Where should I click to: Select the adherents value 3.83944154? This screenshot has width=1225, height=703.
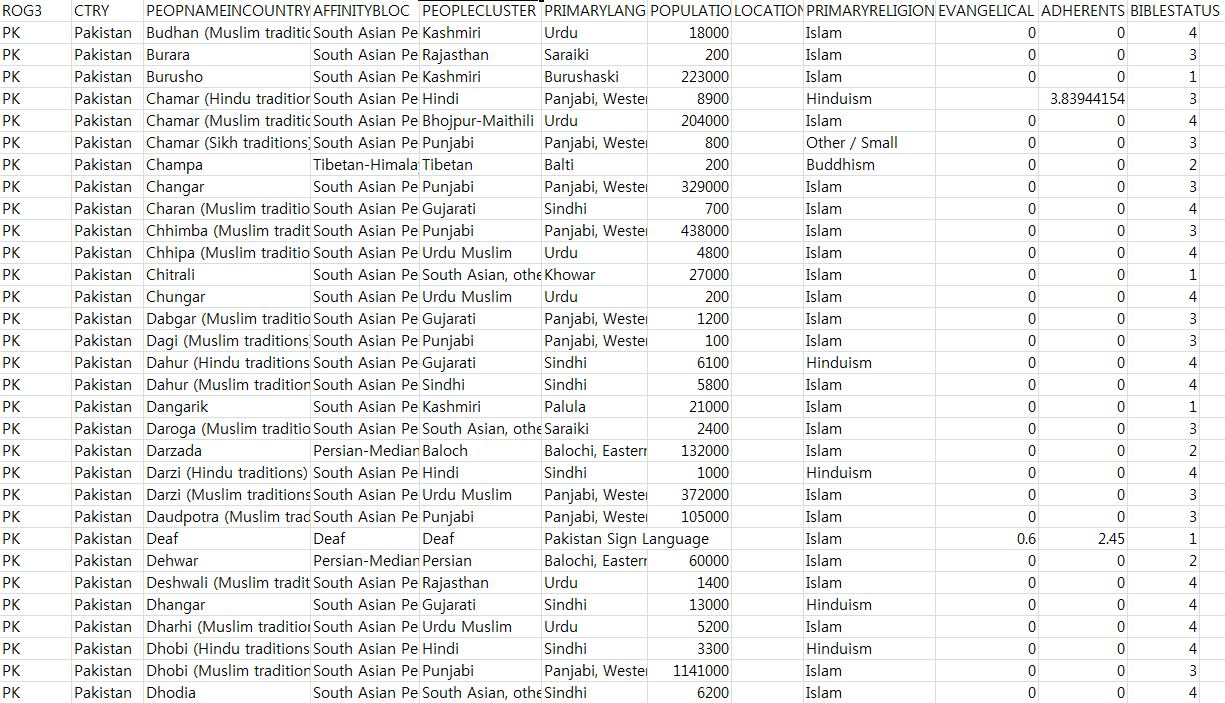click(1083, 99)
